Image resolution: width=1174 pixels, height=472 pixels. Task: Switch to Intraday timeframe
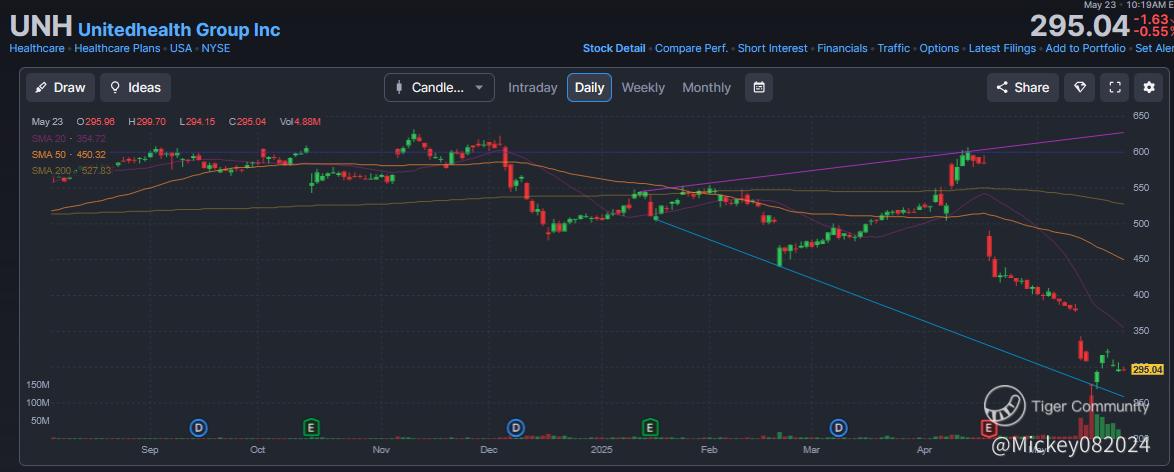tap(532, 88)
